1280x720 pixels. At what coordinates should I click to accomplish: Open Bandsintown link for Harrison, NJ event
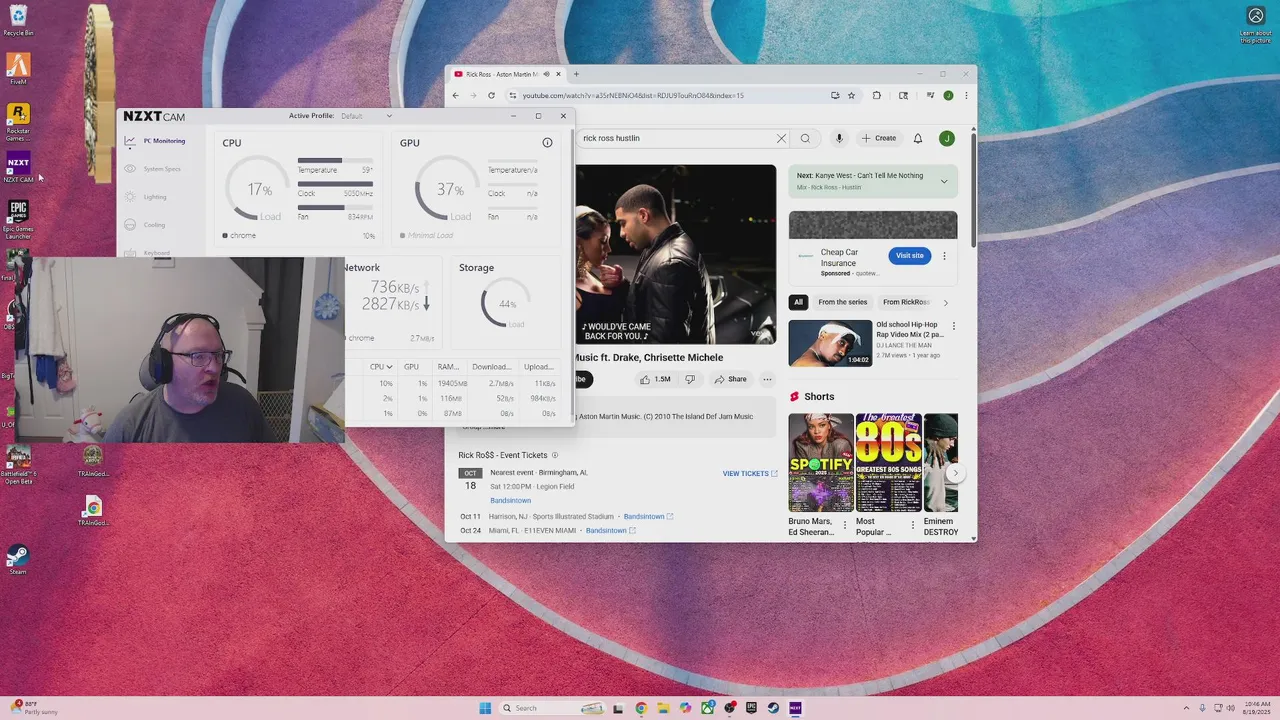(648, 517)
